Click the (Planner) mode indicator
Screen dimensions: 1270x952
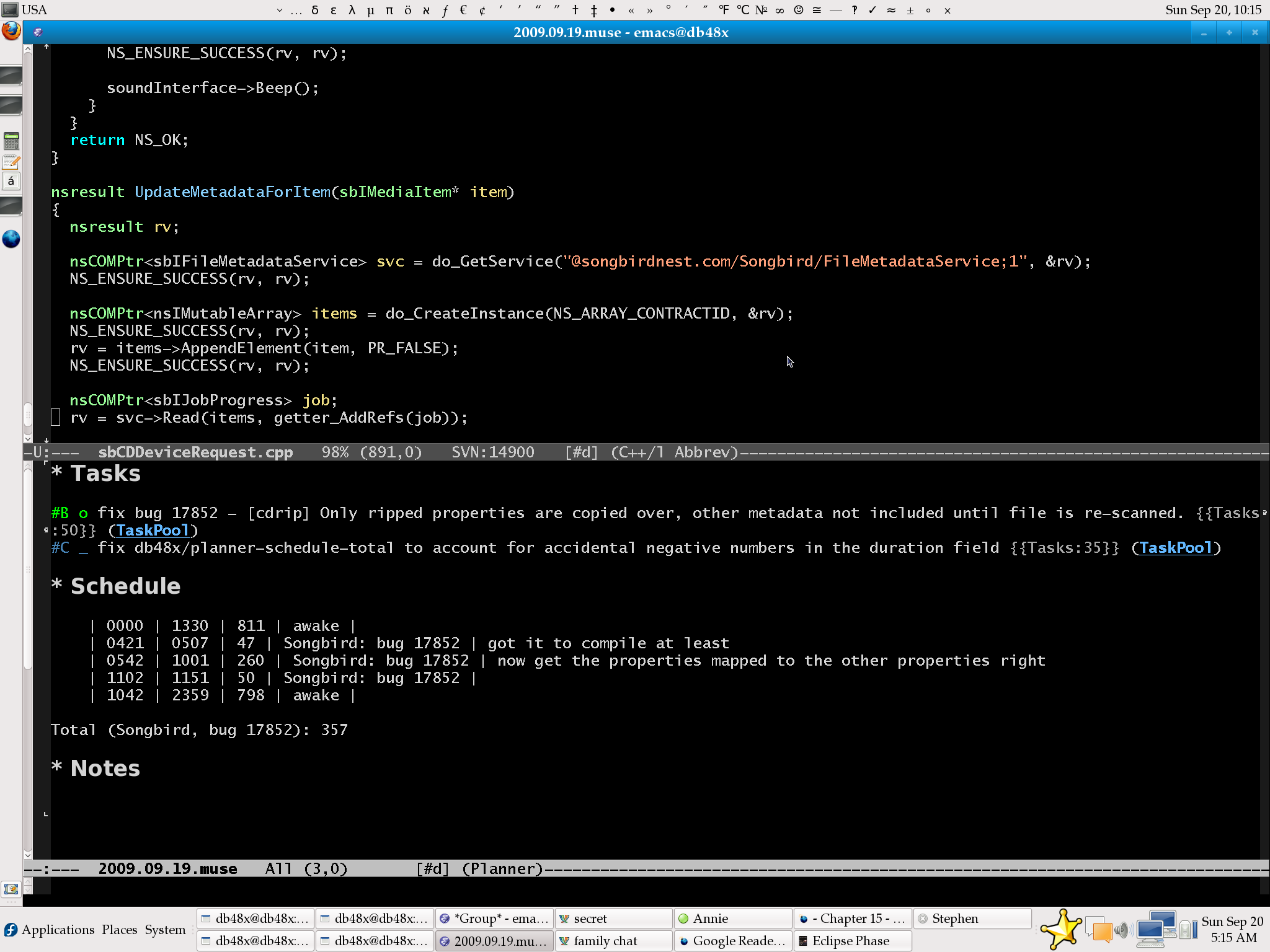pyautogui.click(x=502, y=868)
